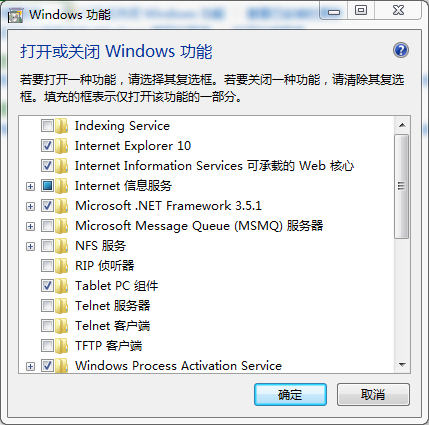The image size is (429, 425).
Task: Open the blue help question mark icon
Action: [x=401, y=50]
